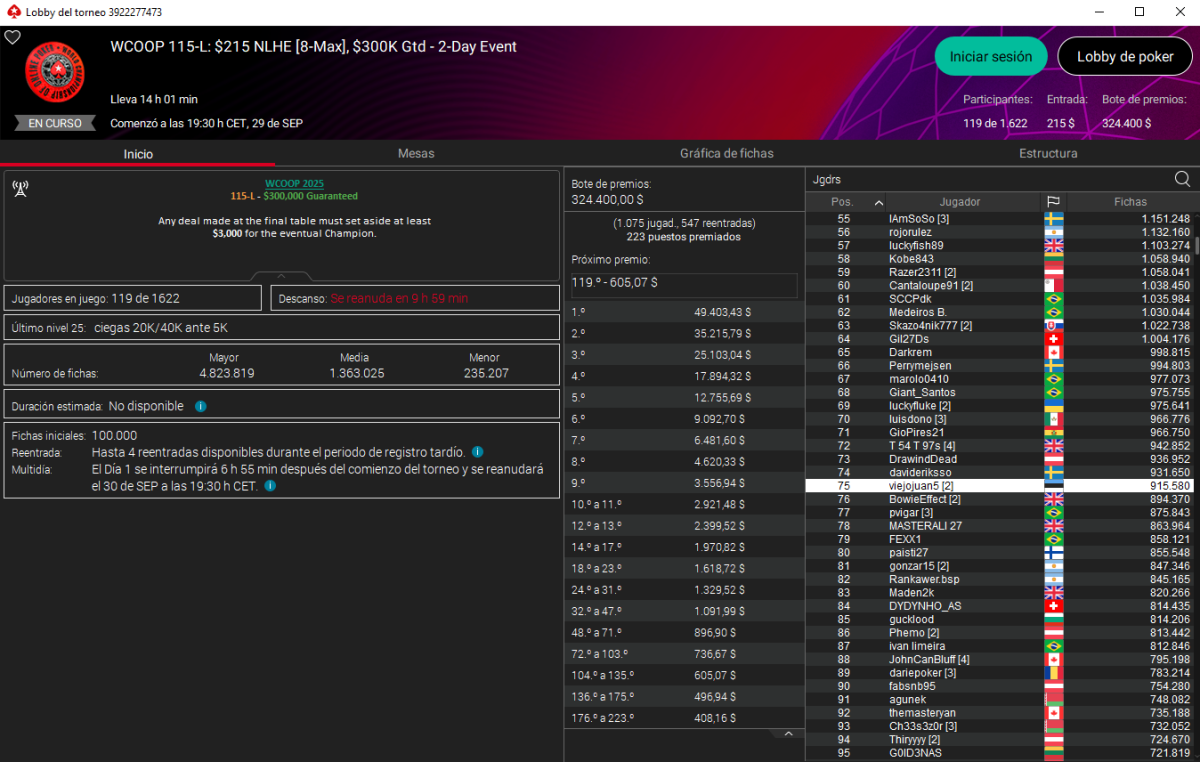Open the WCOOP 2025 link

[294, 184]
